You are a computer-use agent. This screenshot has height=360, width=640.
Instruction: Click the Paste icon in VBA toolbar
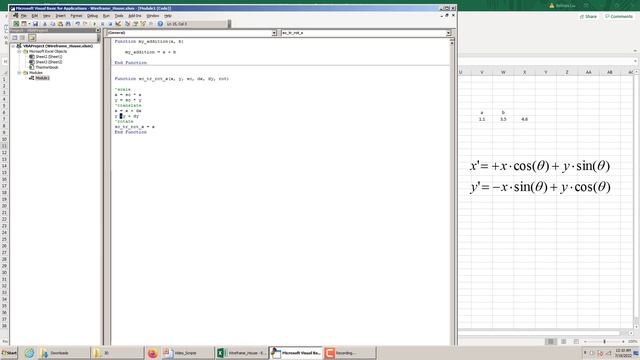[60, 24]
